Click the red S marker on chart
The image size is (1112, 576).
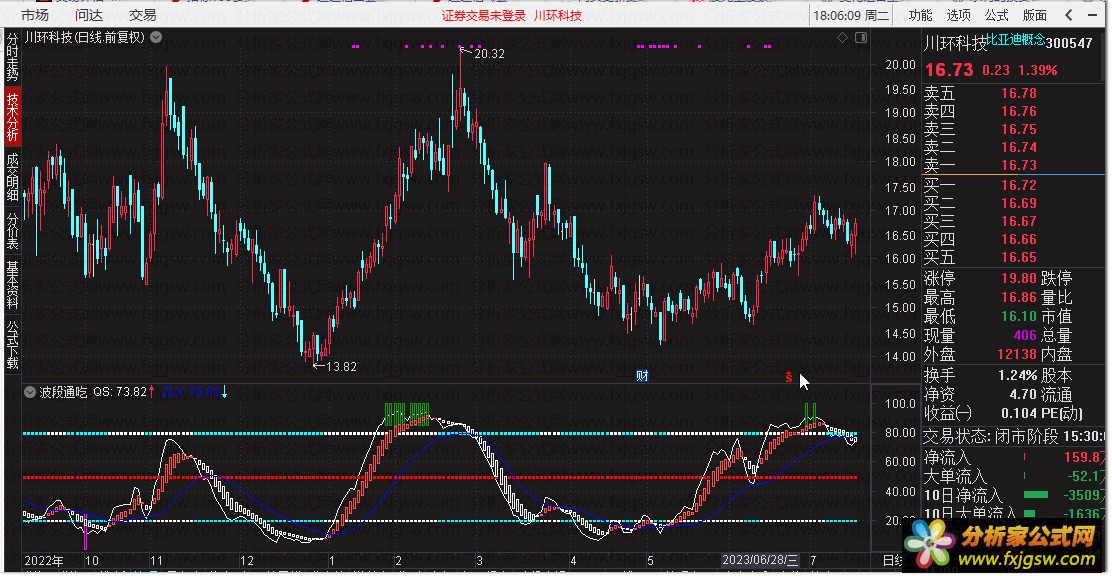click(x=789, y=377)
